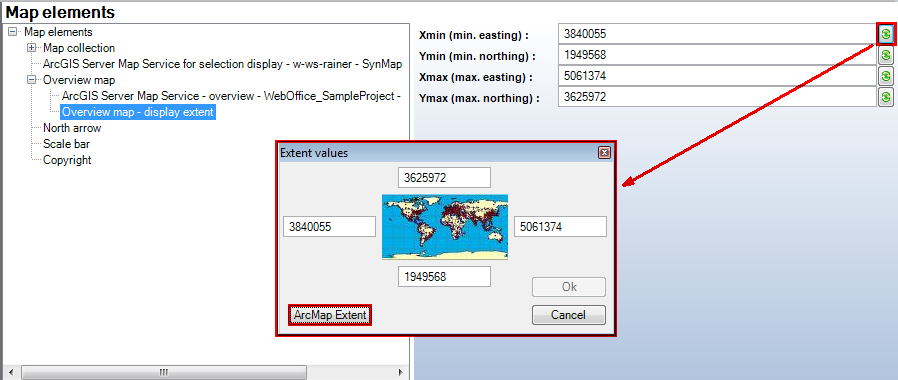The height and width of the screenshot is (380, 898).
Task: Click the Ymax (max. northing) input field
Action: coord(717,97)
